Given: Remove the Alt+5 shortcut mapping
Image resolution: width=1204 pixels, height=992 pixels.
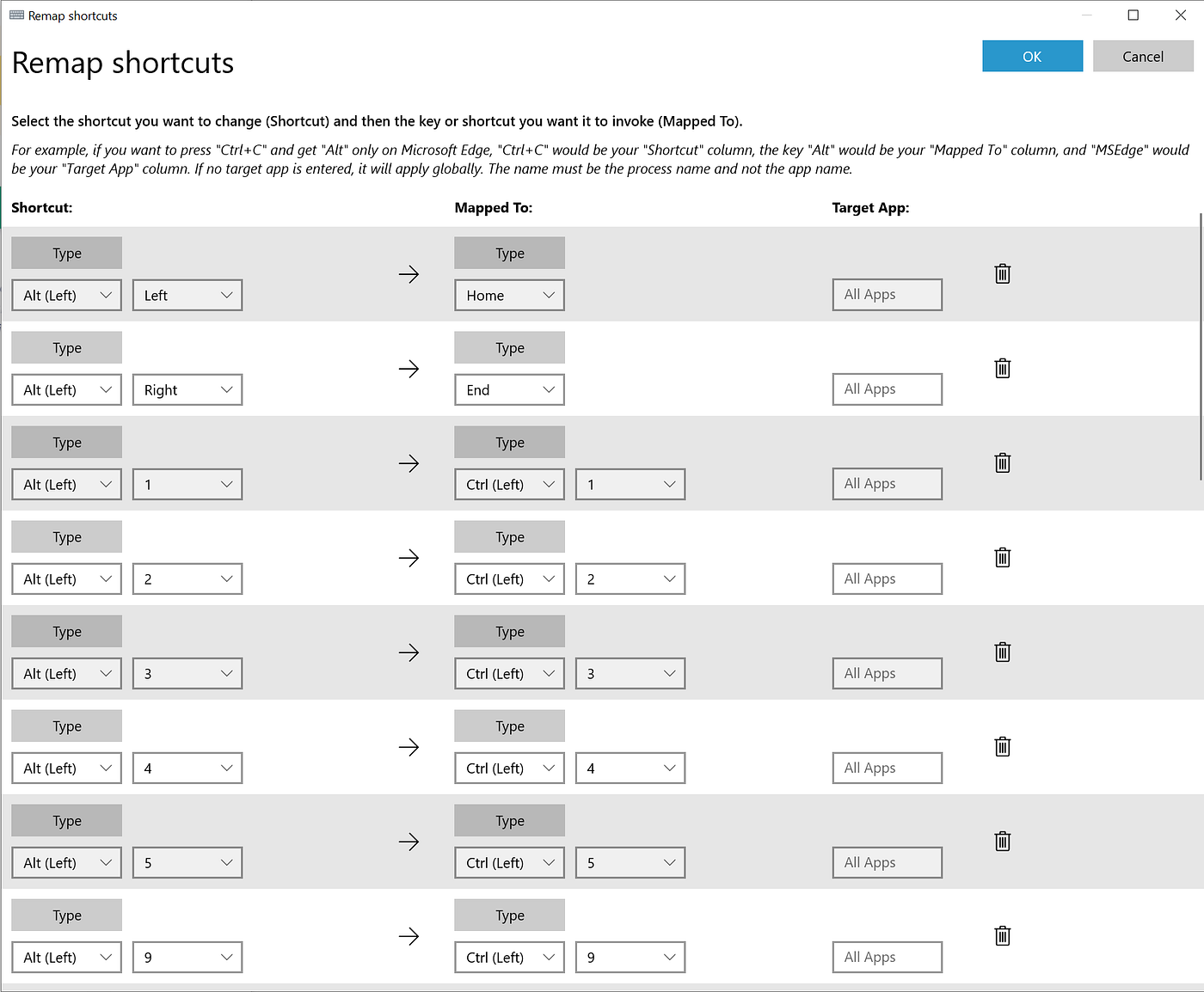Looking at the screenshot, I should [1002, 842].
